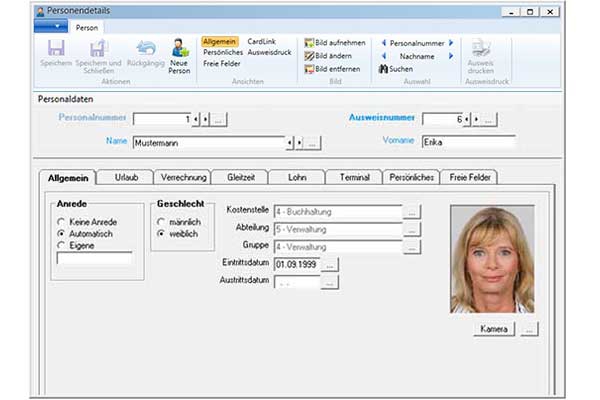Image resolution: width=600 pixels, height=400 pixels.
Task: Click Bild entfernen in the ribbon
Action: click(335, 69)
